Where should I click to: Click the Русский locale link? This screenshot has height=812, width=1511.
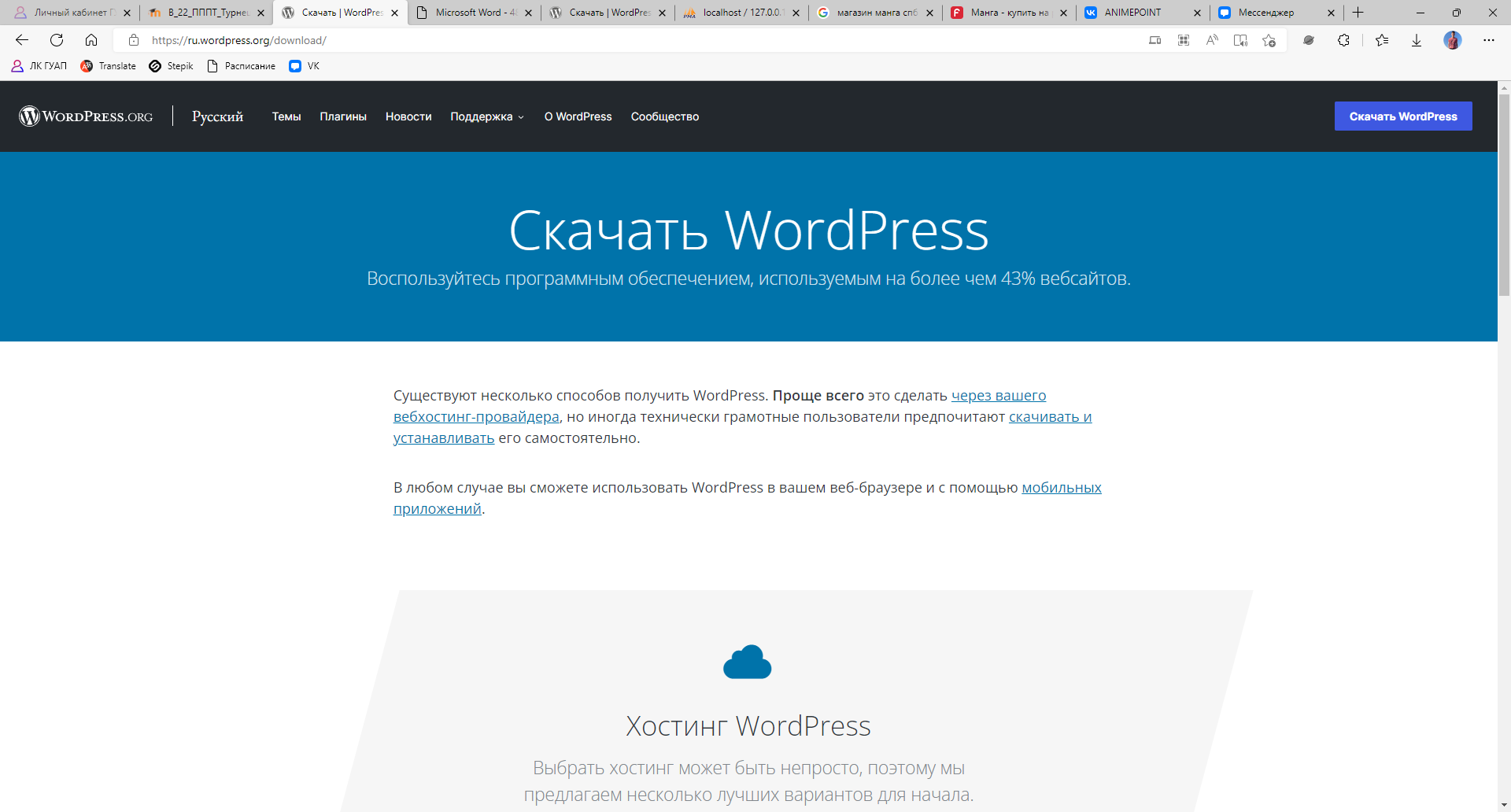[218, 116]
